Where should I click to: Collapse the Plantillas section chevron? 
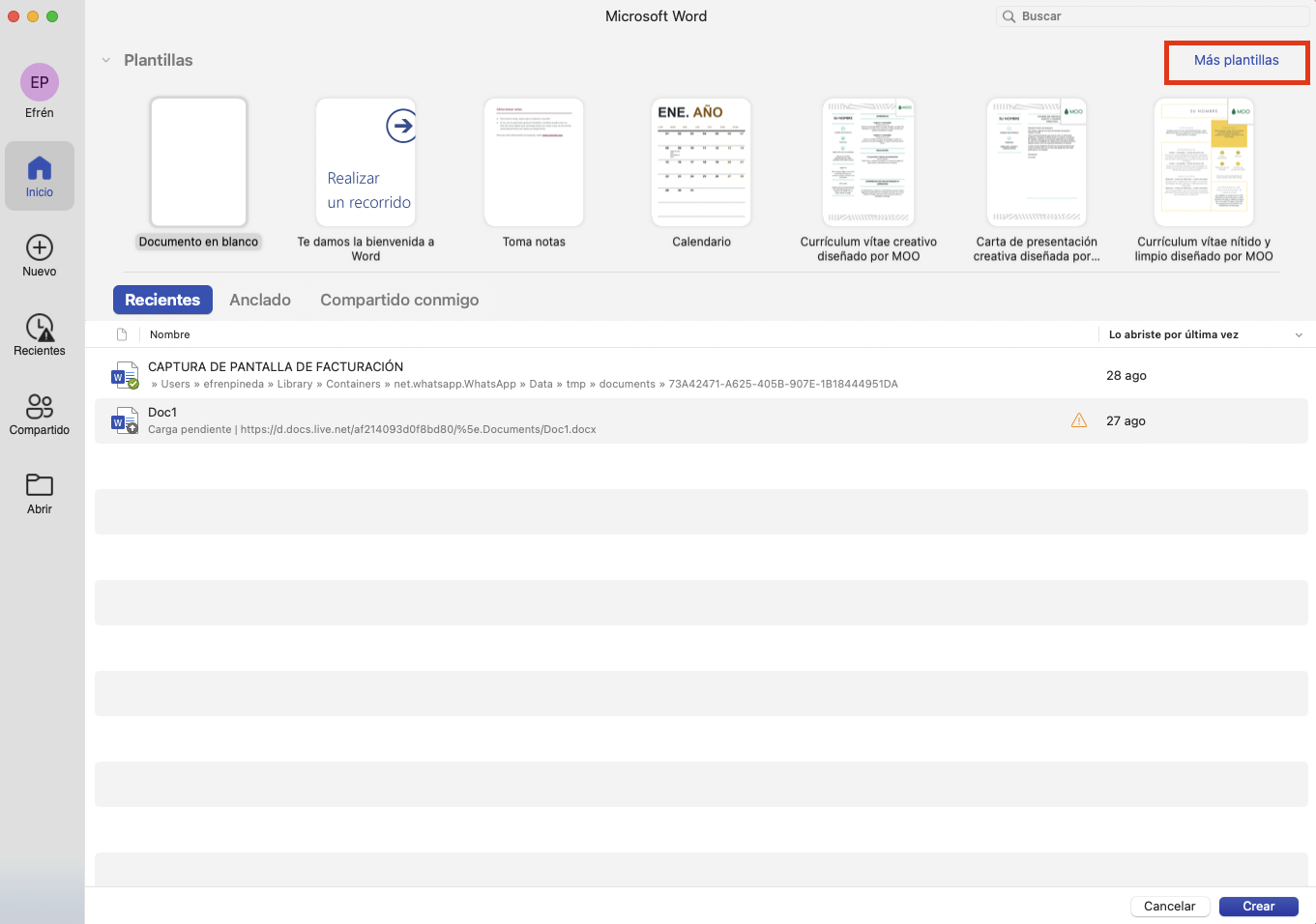pyautogui.click(x=106, y=59)
